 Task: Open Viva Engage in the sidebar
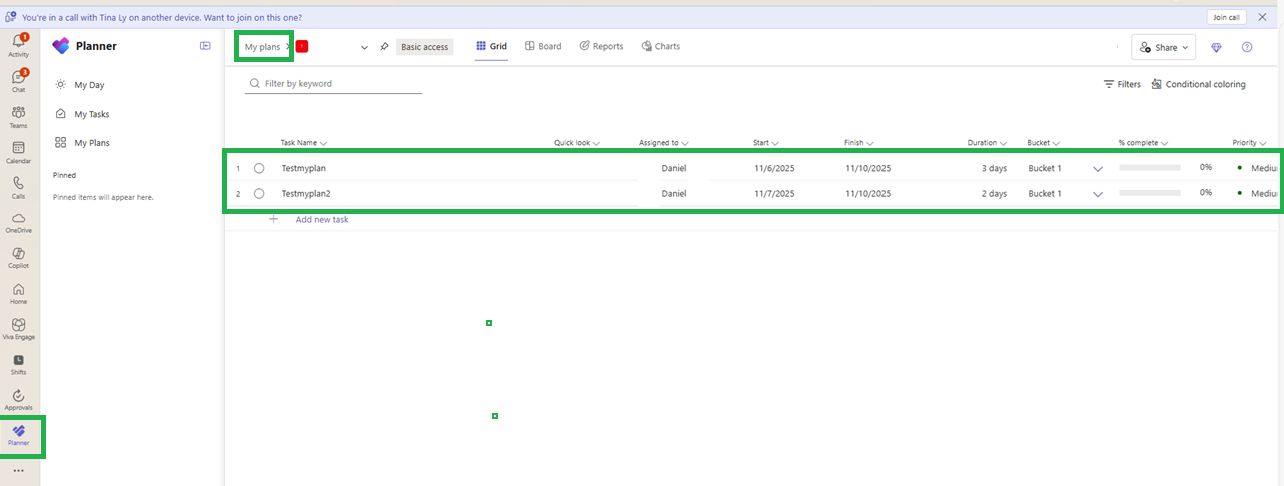coord(19,329)
